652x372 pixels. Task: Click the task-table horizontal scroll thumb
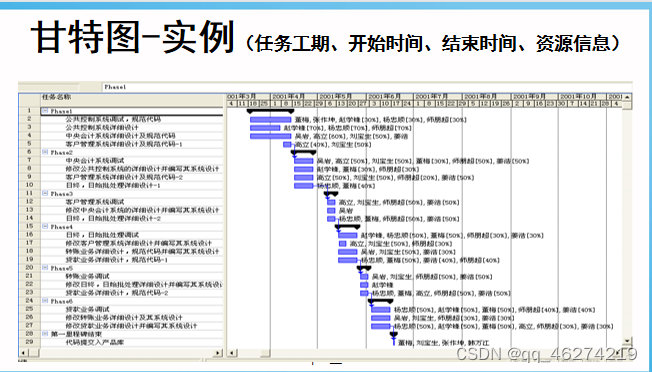[x=34, y=353]
